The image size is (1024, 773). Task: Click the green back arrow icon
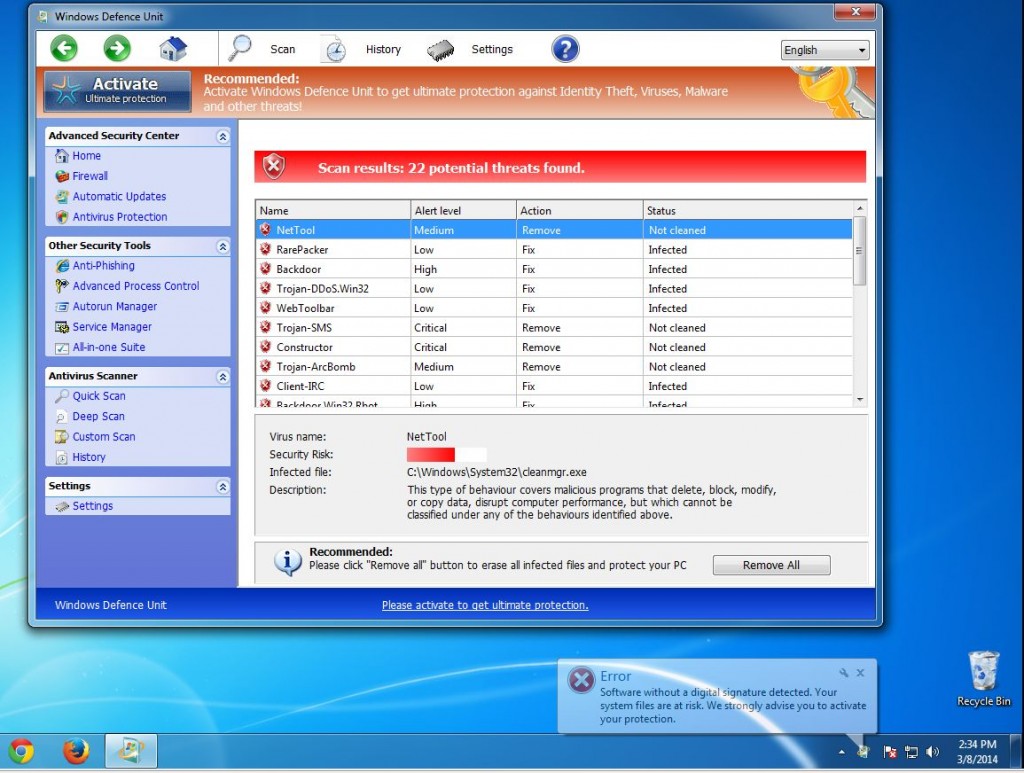pyautogui.click(x=64, y=48)
